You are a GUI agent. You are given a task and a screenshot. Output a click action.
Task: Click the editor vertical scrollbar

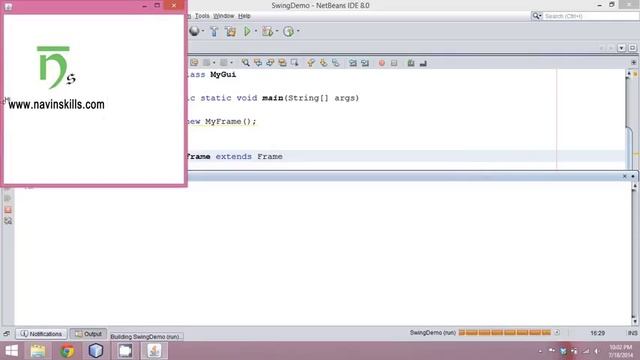point(629,120)
